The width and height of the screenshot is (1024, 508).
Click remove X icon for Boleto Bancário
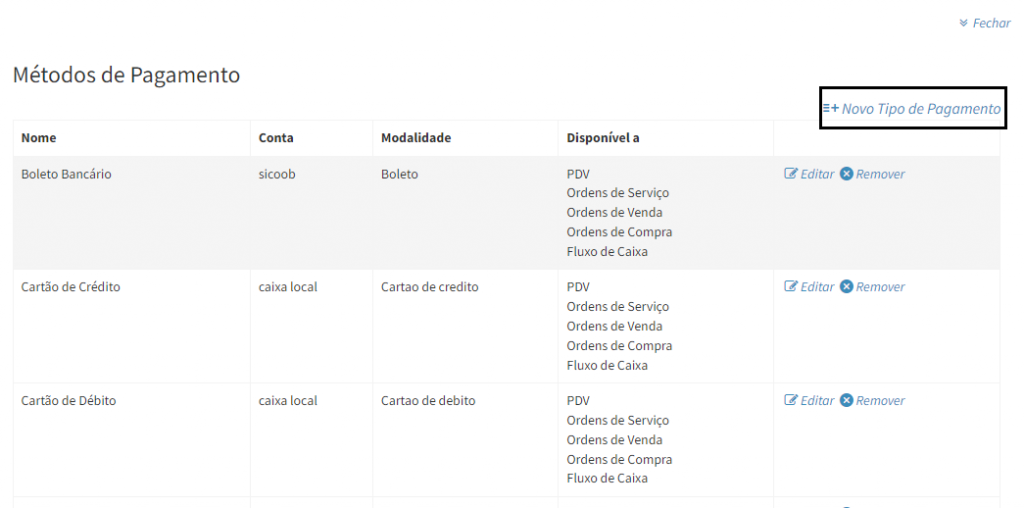pyautogui.click(x=846, y=174)
